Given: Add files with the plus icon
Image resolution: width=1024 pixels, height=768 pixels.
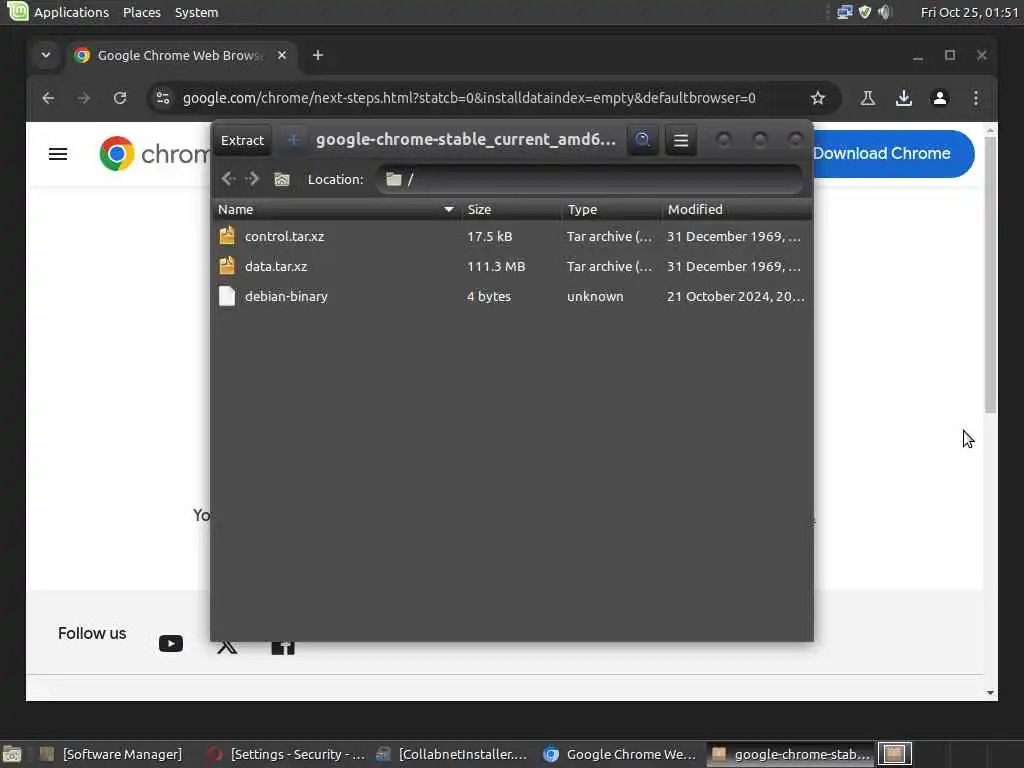Looking at the screenshot, I should (293, 140).
